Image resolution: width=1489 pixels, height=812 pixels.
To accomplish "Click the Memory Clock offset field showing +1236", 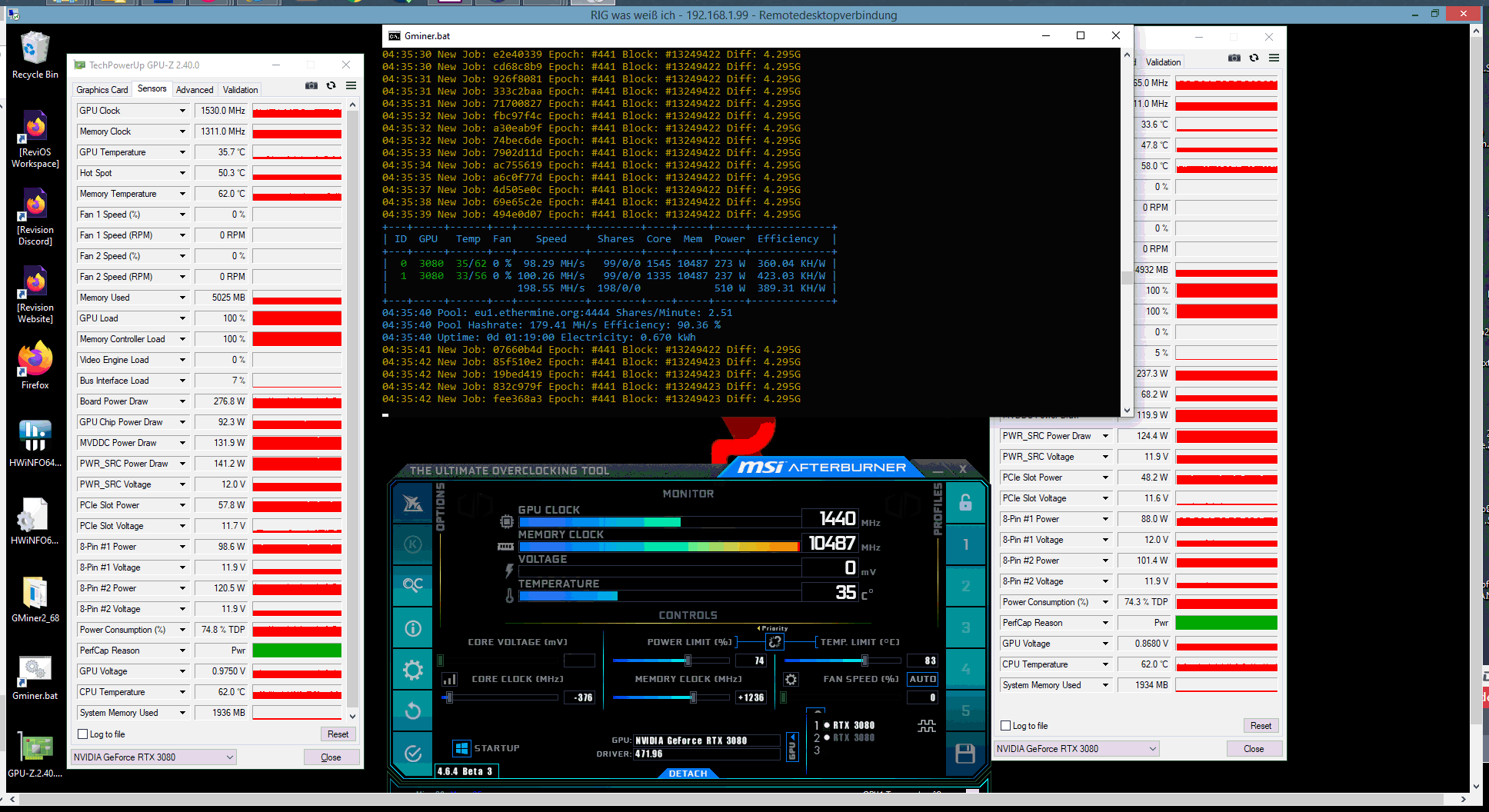I will [751, 697].
